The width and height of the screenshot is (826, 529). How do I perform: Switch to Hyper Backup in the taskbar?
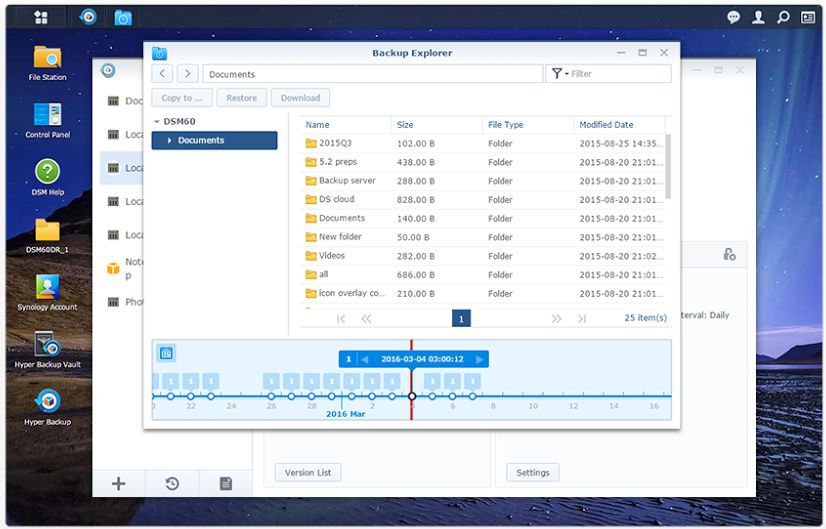coord(88,17)
